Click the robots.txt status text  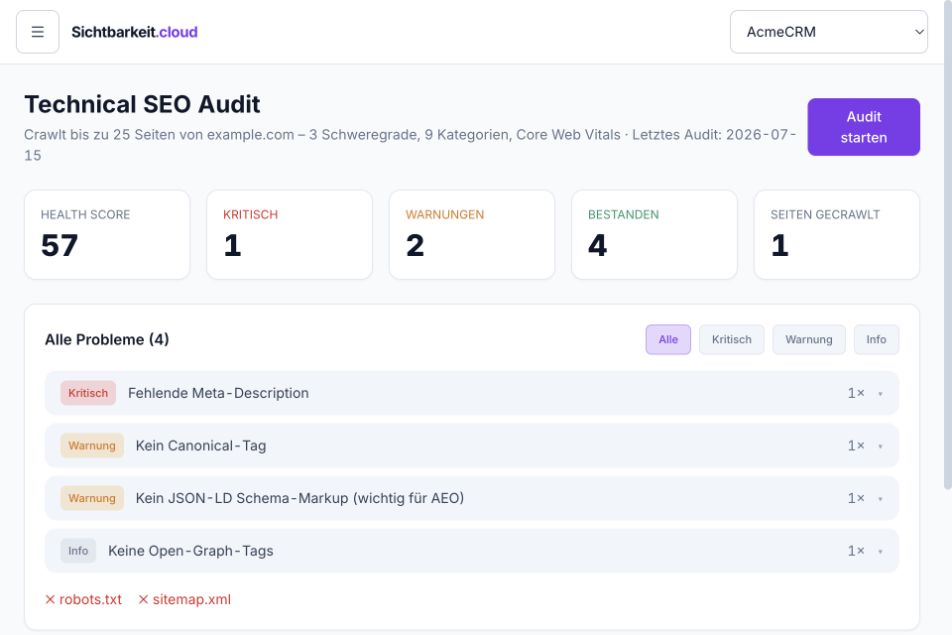(x=83, y=599)
